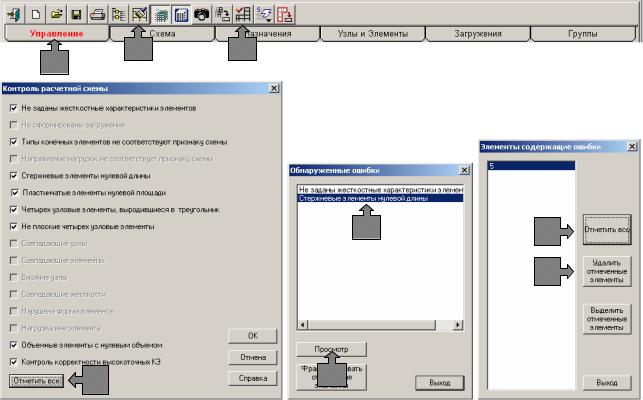Viewport: 643px width, 400px height.
Task: Click the building import arrow icon
Action: click(x=223, y=15)
